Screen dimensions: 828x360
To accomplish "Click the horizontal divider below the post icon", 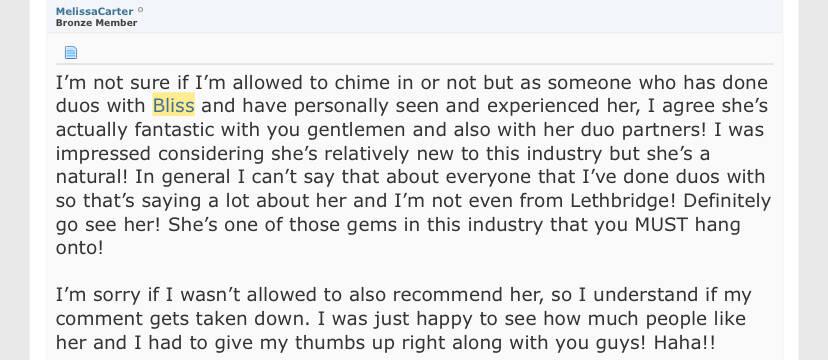I will (415, 64).
